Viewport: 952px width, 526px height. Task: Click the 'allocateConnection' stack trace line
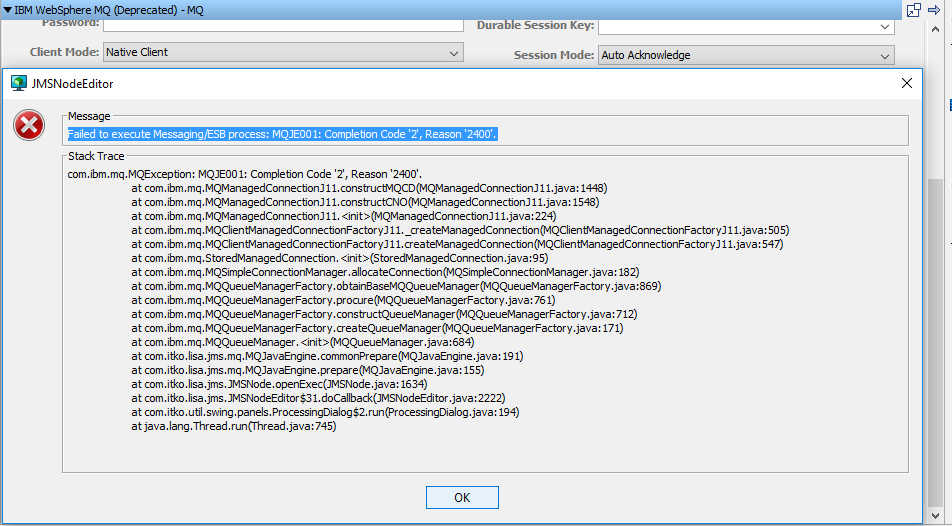click(x=385, y=272)
